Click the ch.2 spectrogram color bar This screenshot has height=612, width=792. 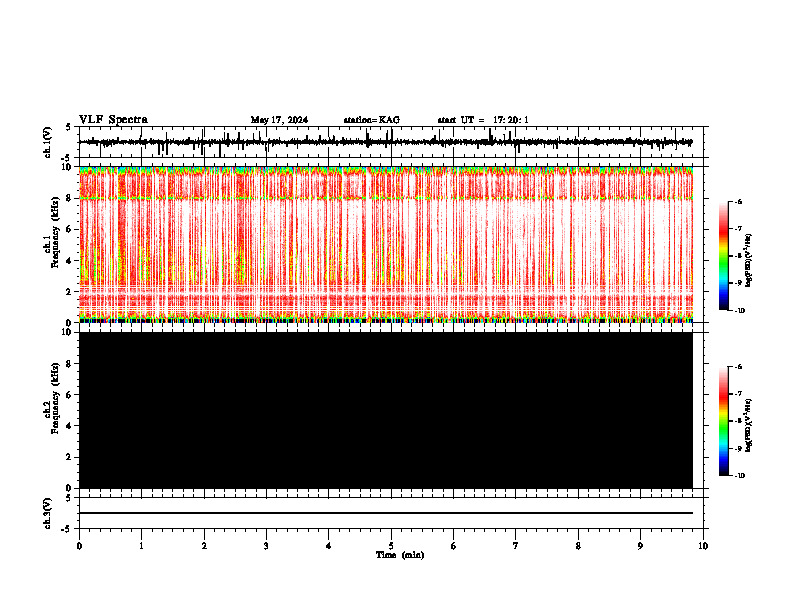(x=723, y=421)
